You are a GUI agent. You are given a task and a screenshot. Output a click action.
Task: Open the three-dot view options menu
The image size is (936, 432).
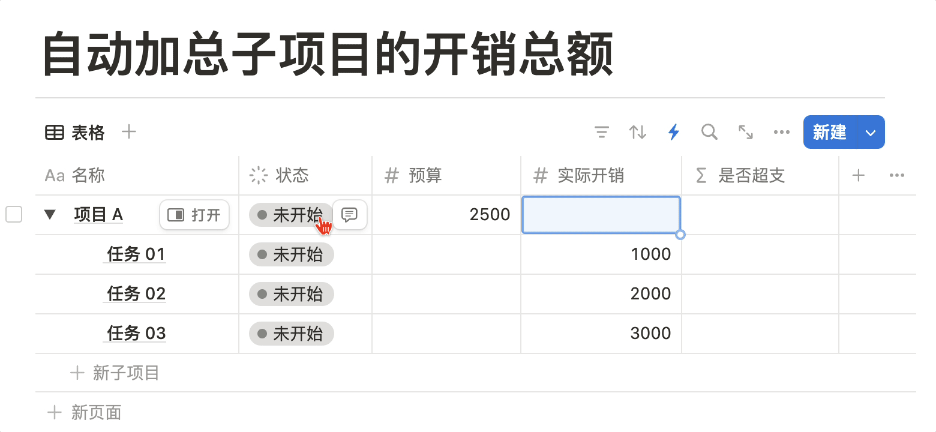pyautogui.click(x=782, y=132)
